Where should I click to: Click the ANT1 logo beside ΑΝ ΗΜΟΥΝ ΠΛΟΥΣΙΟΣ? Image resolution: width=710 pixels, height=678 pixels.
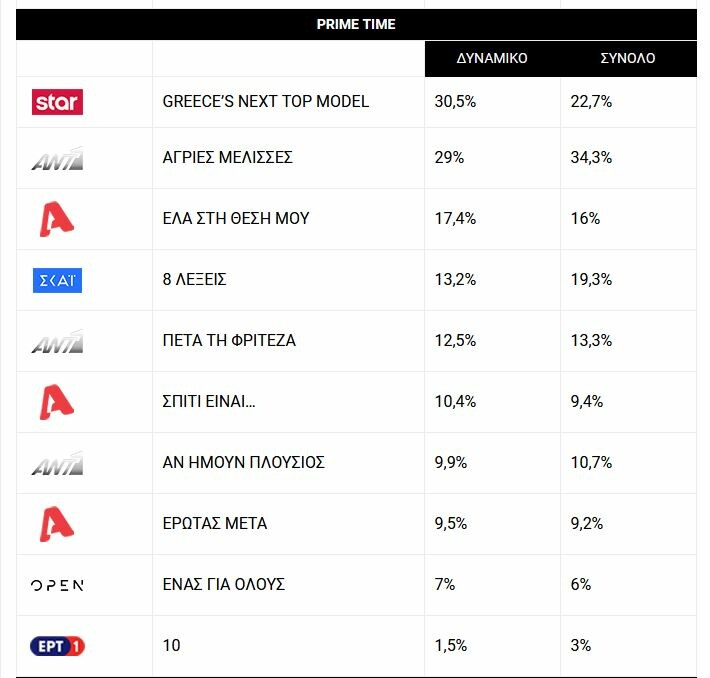click(58, 463)
